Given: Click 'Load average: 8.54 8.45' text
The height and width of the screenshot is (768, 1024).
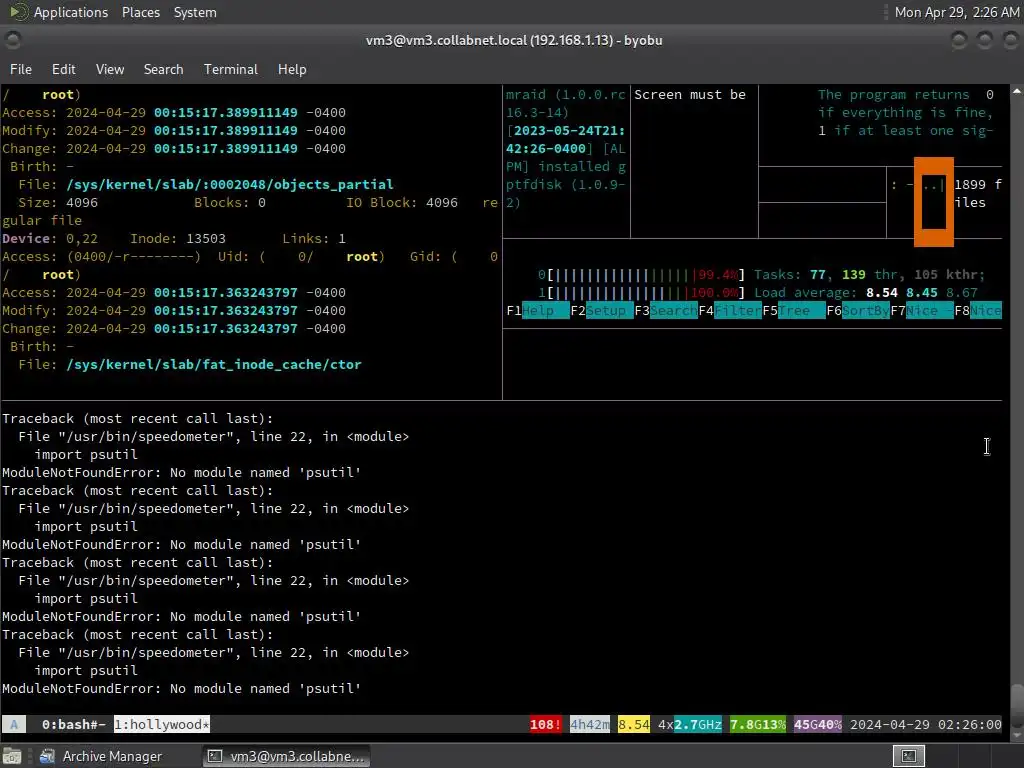Looking at the screenshot, I should tap(846, 293).
